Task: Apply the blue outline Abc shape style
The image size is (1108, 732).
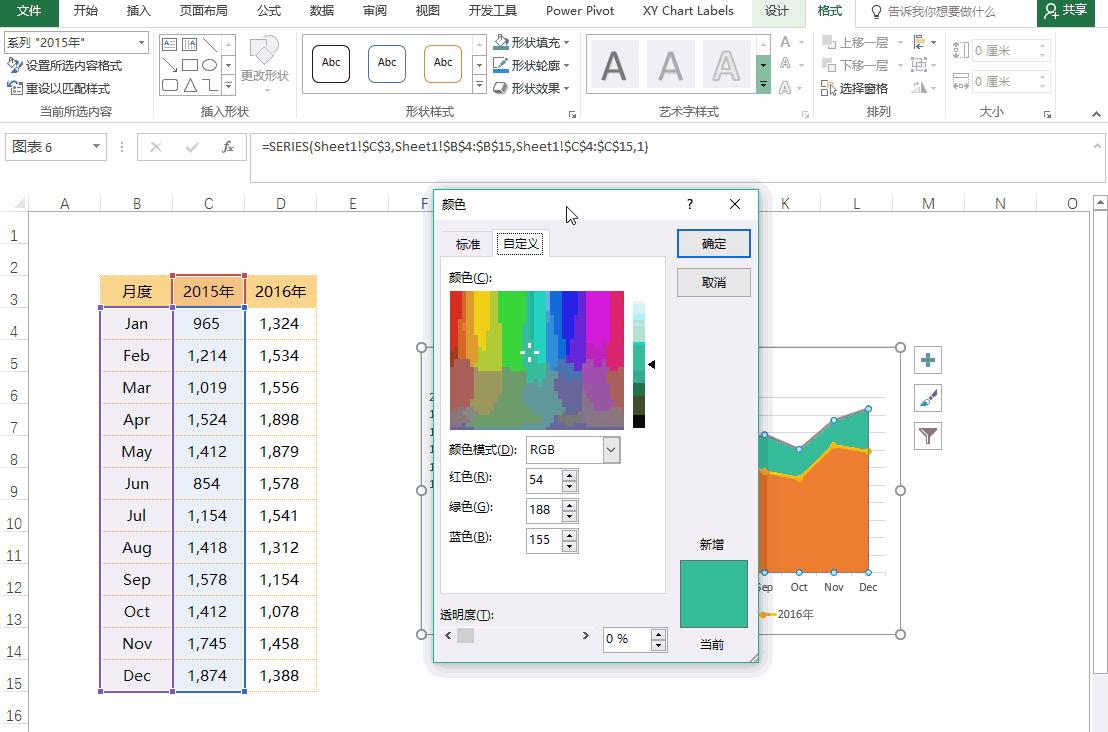Action: (x=387, y=64)
